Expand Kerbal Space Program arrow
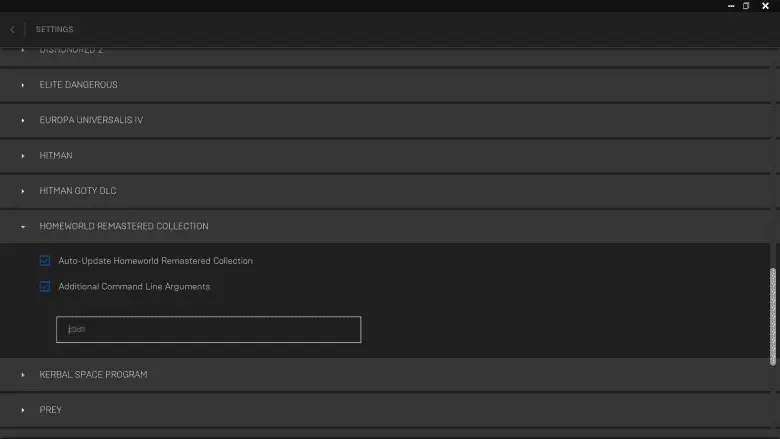Screen dimensions: 780x439 [23, 375]
